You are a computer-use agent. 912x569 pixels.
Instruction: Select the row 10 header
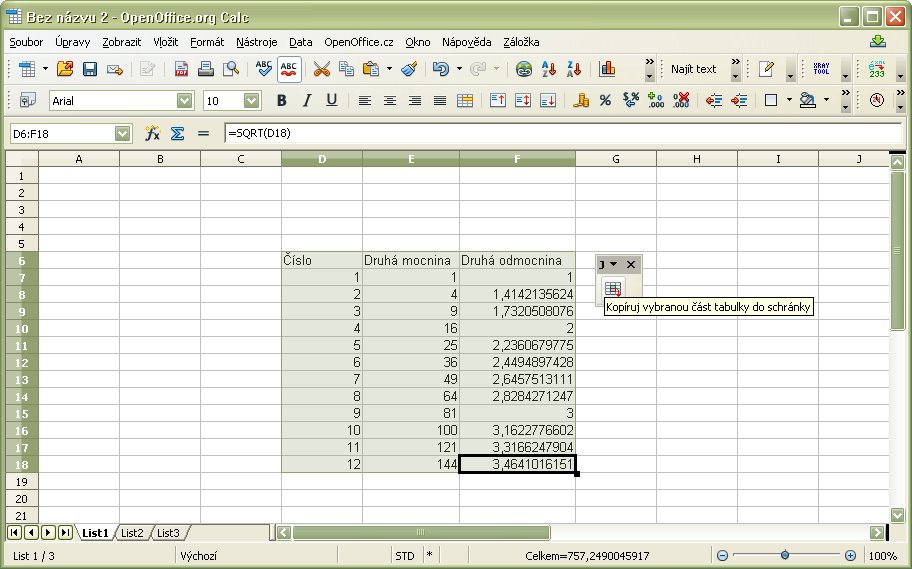pos(21,328)
